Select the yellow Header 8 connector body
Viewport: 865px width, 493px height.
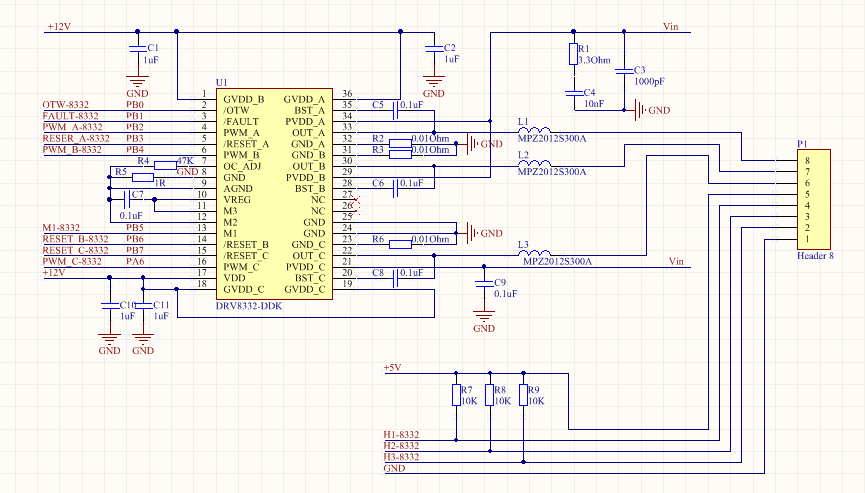coord(814,199)
